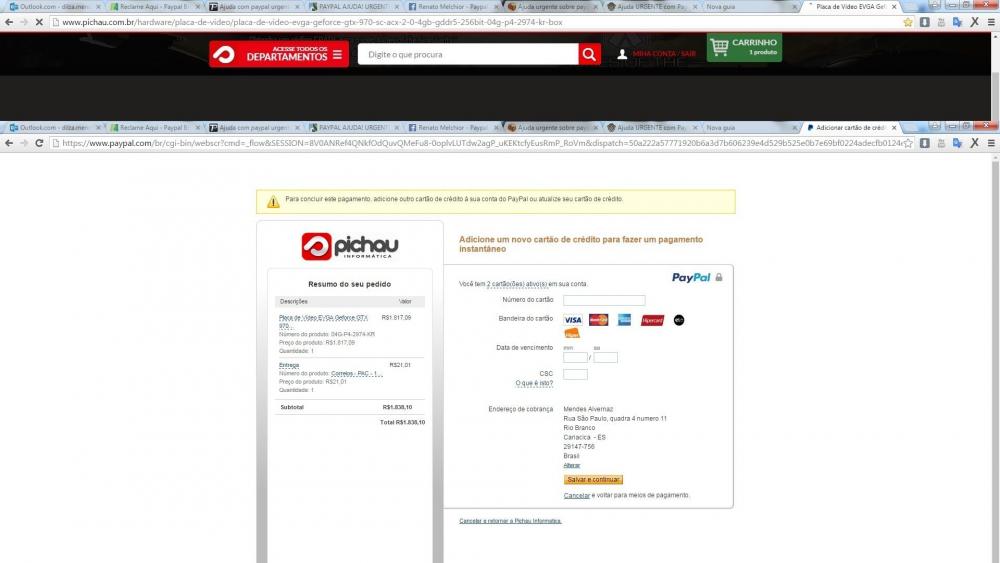Viewport: 1000px width, 563px height.
Task: Click the 'Entrega' link in order summary
Action: pos(289,365)
